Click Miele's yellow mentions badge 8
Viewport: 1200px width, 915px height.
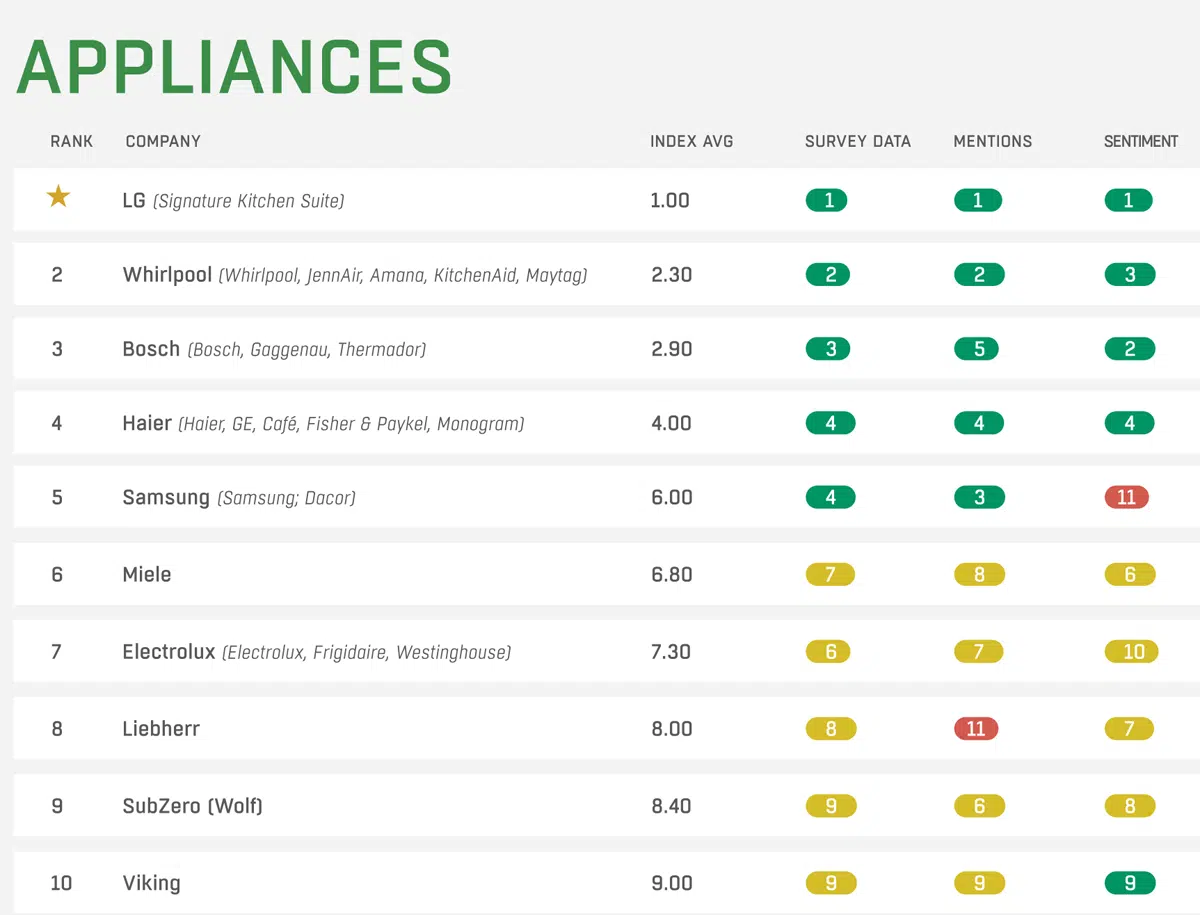tap(979, 574)
